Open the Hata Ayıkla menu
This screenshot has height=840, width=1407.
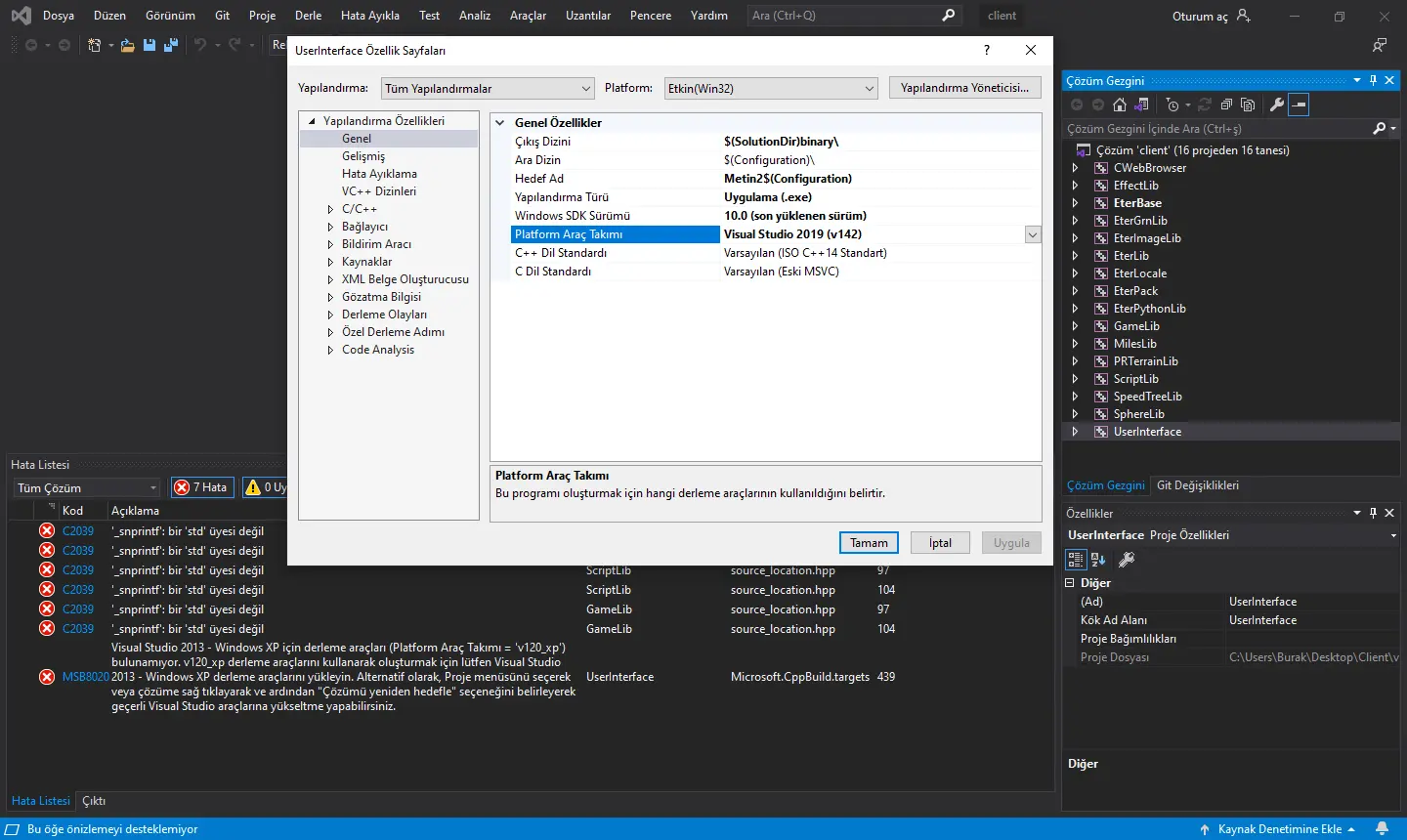pos(369,16)
